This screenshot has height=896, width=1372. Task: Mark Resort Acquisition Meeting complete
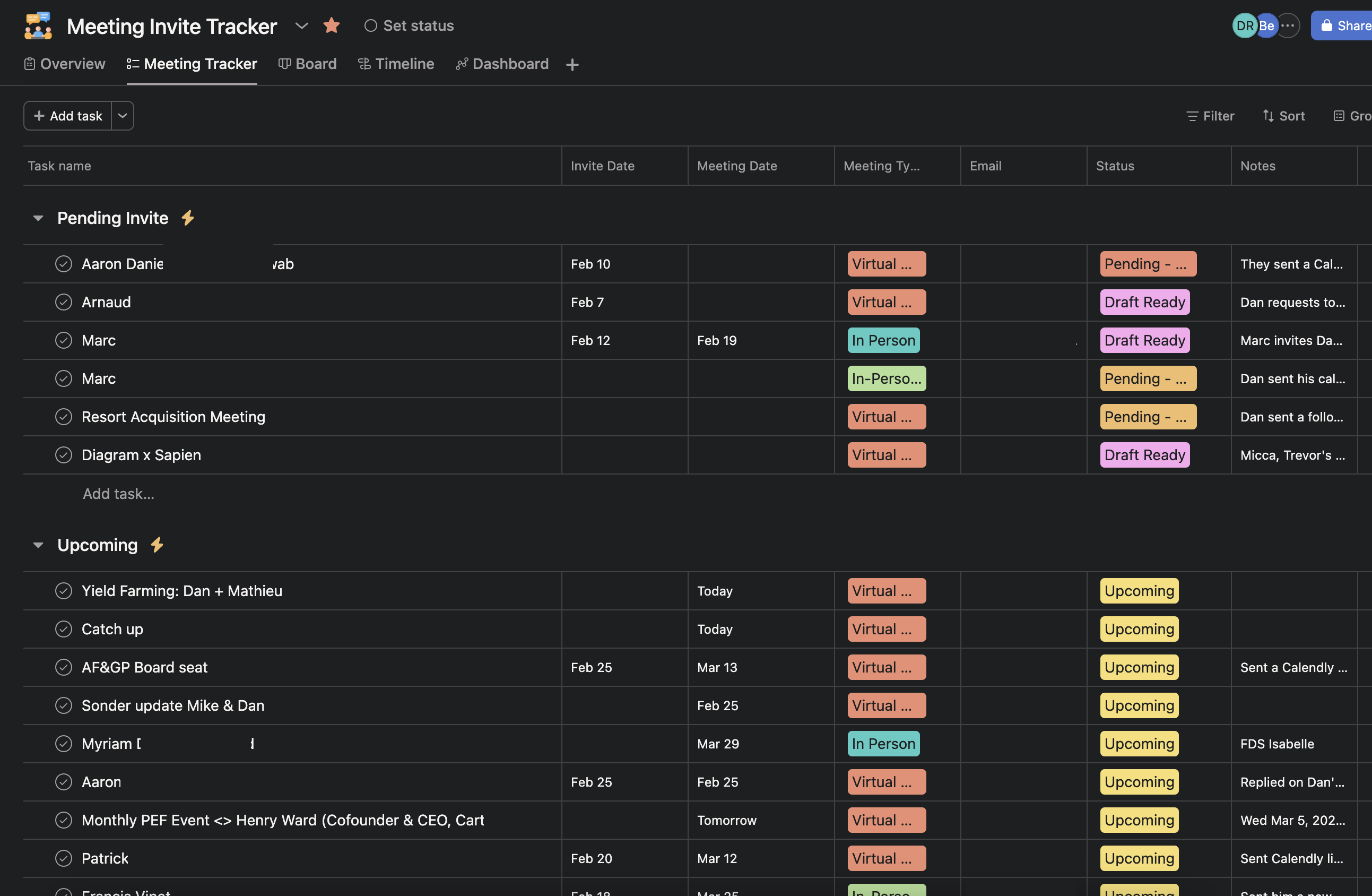click(x=64, y=417)
